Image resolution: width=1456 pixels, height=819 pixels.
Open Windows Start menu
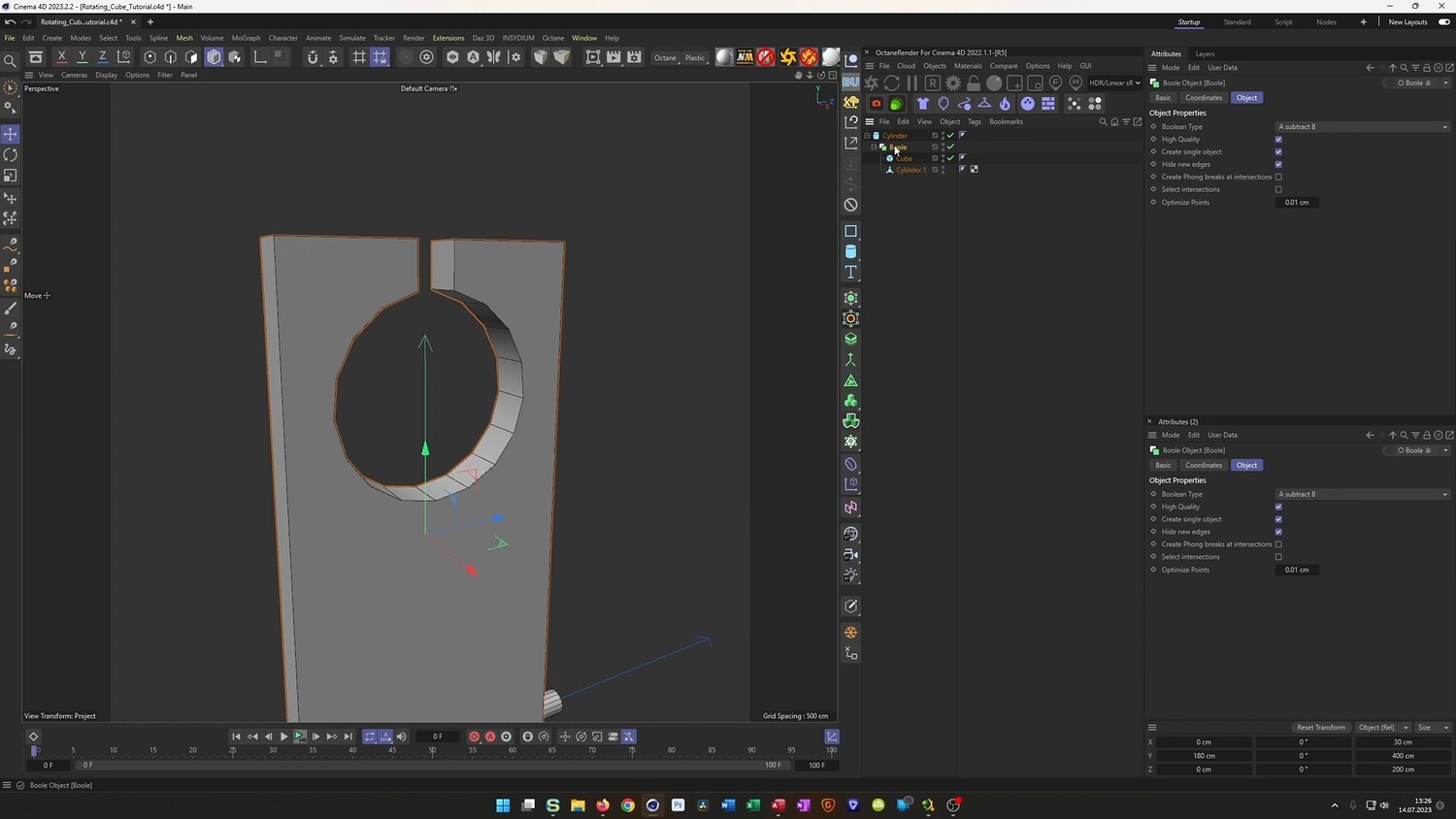tap(503, 805)
